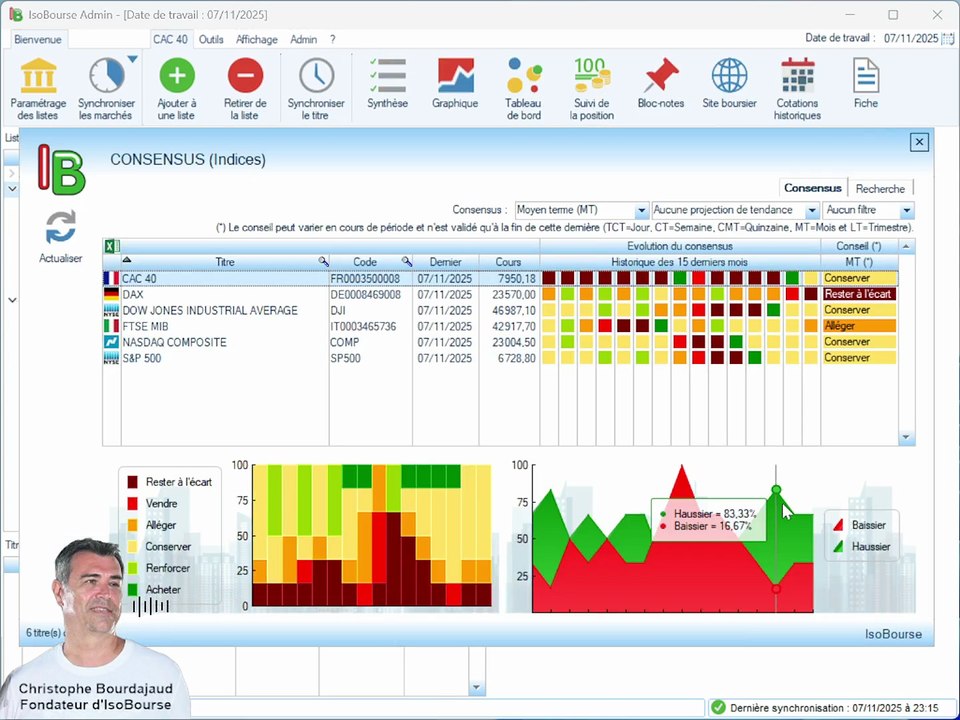This screenshot has height=720, width=960.
Task: Click the Italian flag icon for FTSE MIB
Action: pos(111,326)
